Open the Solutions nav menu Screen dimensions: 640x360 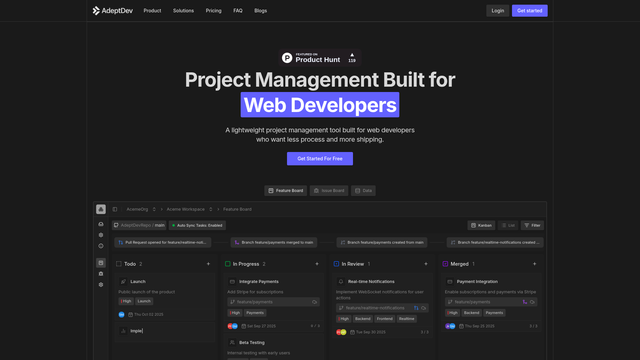point(183,11)
